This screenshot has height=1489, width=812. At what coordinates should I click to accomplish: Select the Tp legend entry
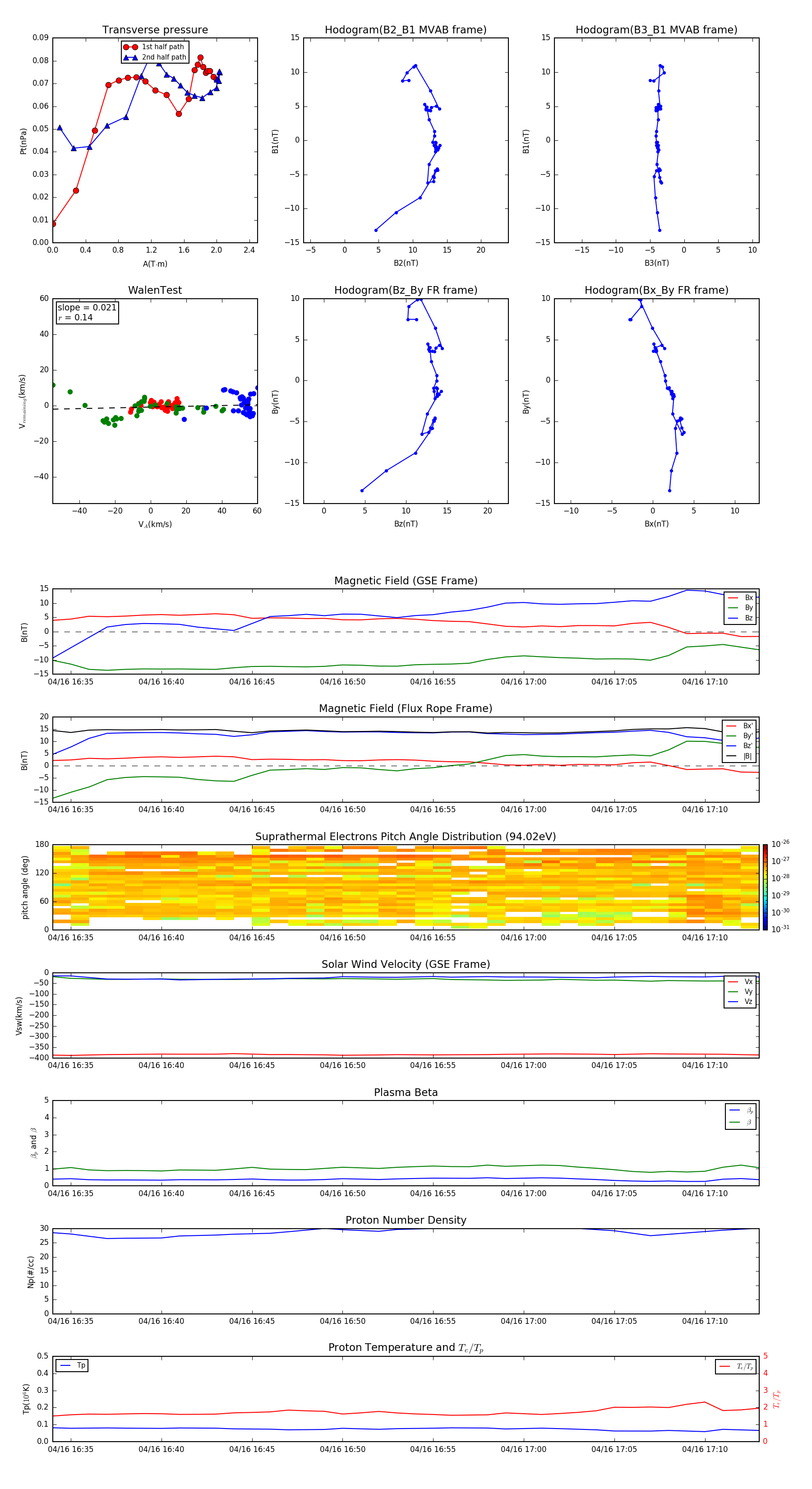tap(72, 1365)
